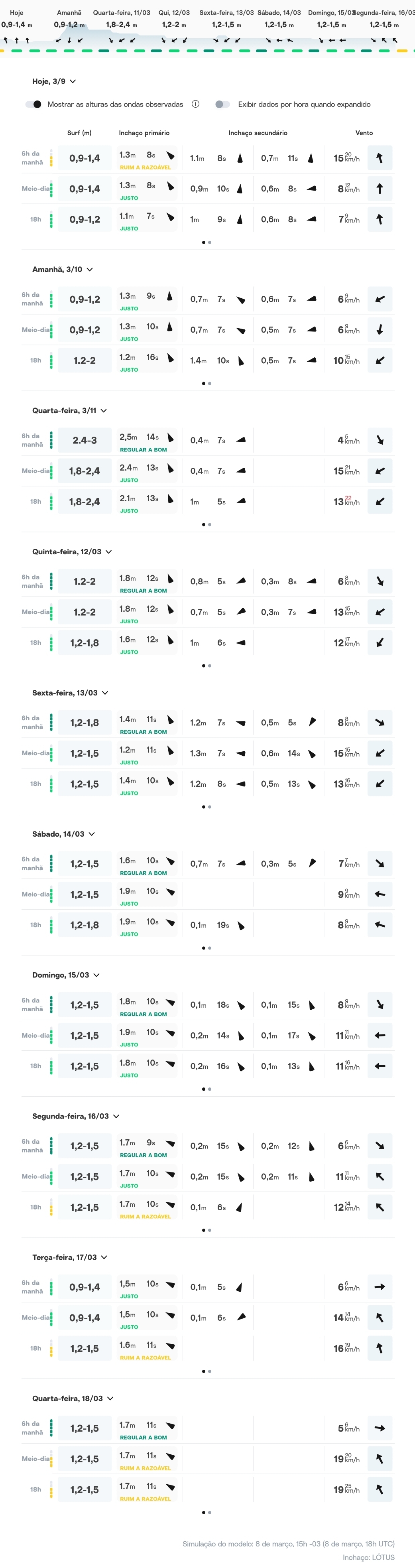Click the info icon beside observed wave heights
415x1568 pixels.
pyautogui.click(x=195, y=104)
